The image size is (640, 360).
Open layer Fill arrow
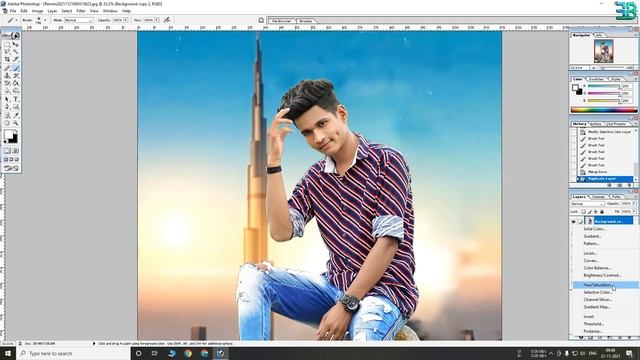coord(634,212)
